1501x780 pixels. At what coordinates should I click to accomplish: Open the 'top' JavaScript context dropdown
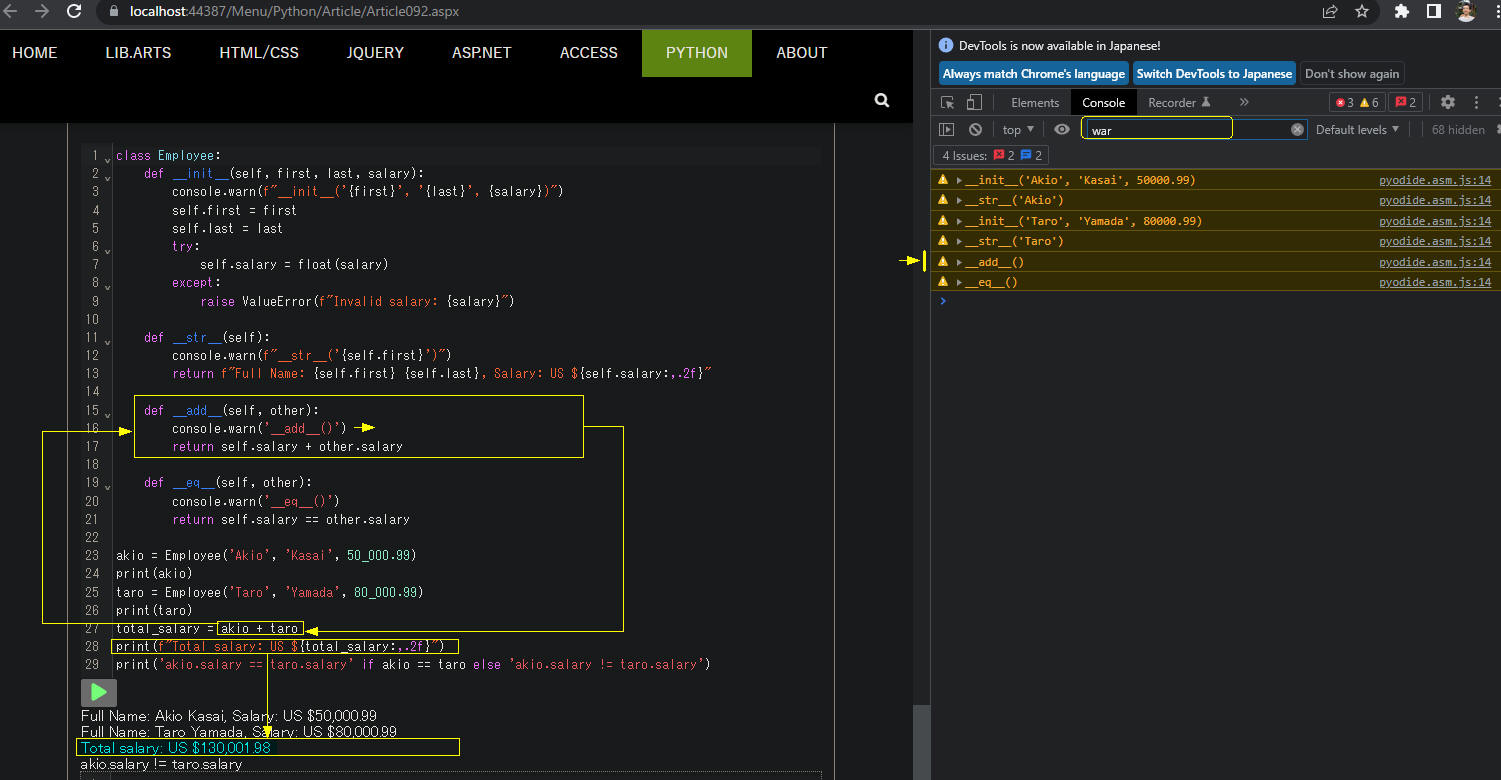(1018, 130)
